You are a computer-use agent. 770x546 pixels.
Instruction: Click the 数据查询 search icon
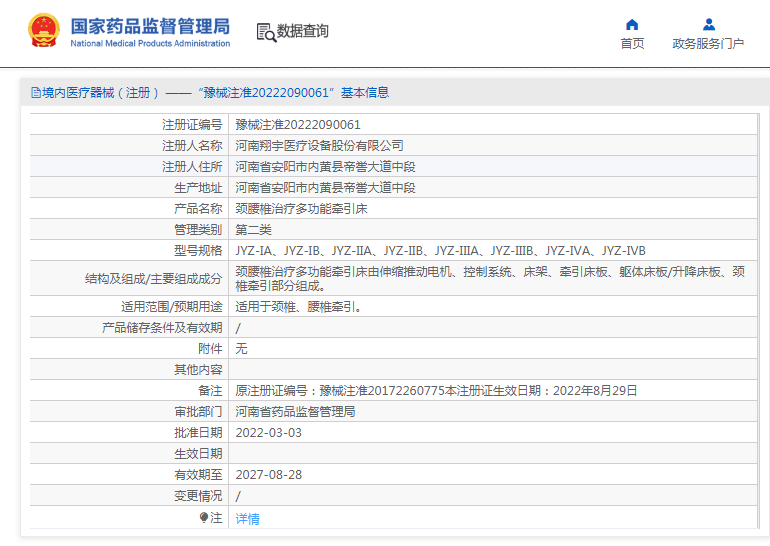(x=266, y=32)
